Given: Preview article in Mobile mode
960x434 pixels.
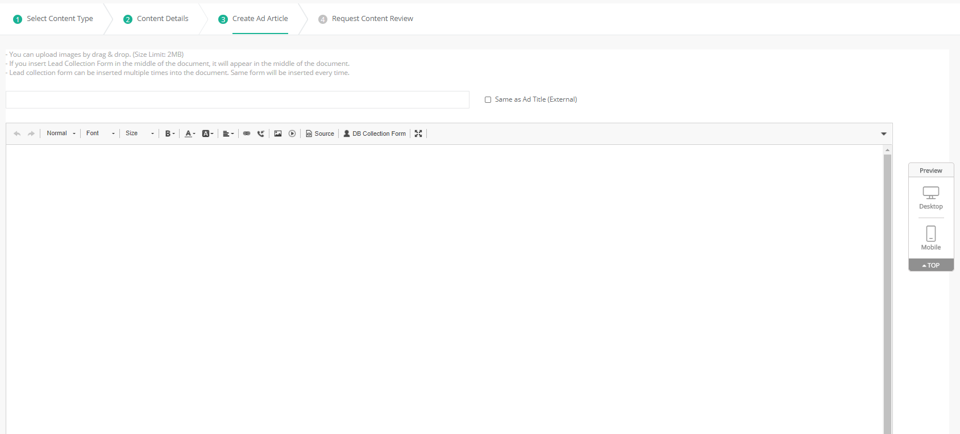Looking at the screenshot, I should pos(931,238).
